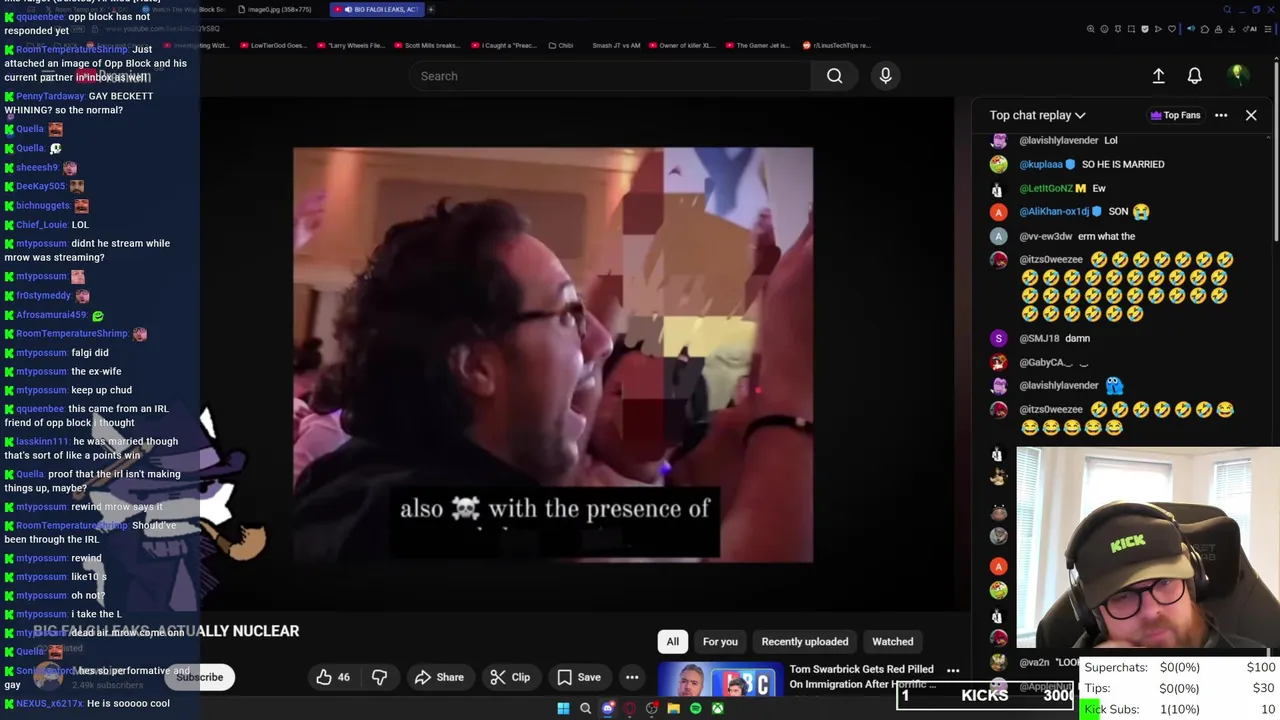Screen dimensions: 1280x720
Task: Click the YouTube search magnifier button
Action: coord(834,76)
